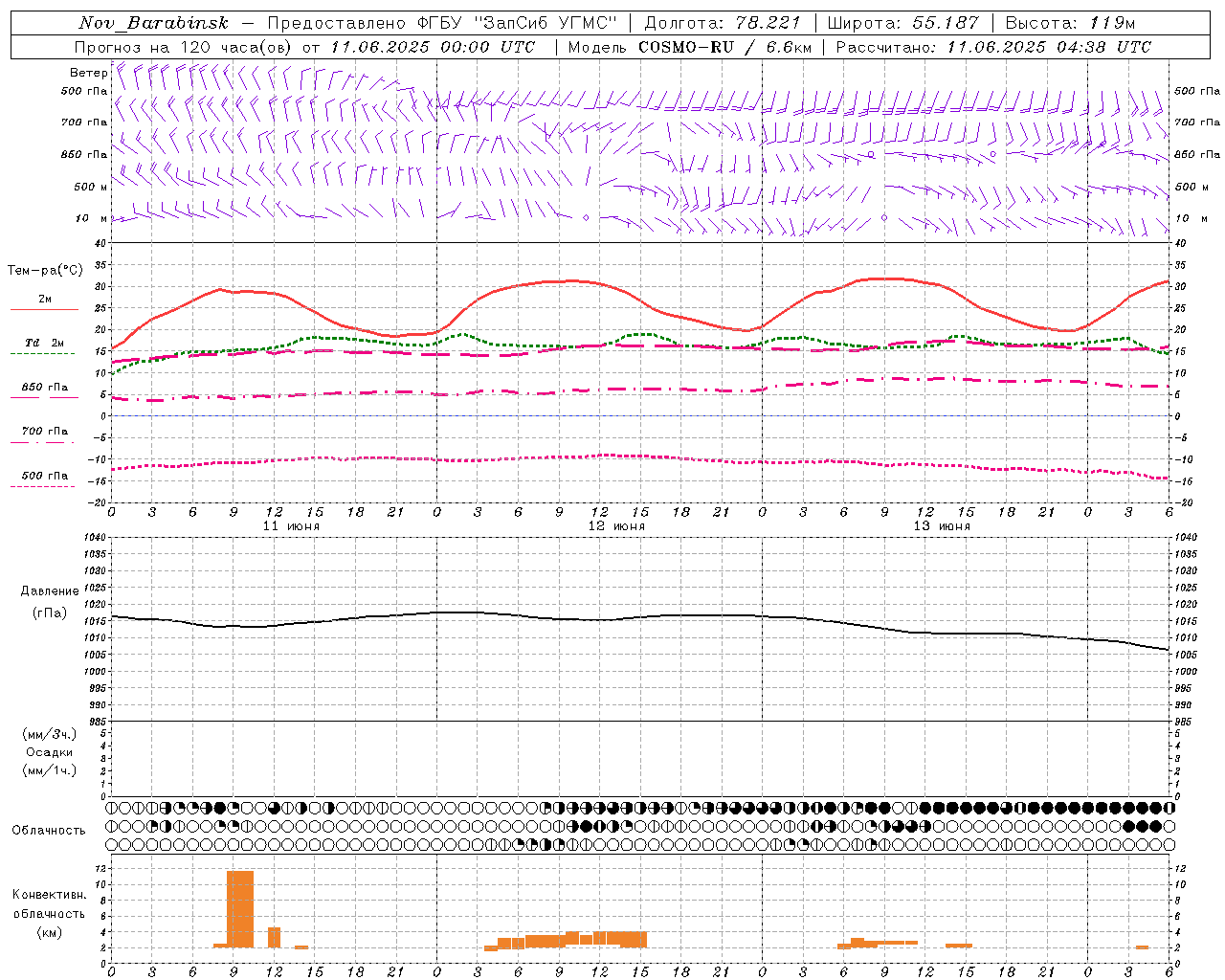Click the 'Высота: 119м' elevation value
The image size is (1225, 980).
coord(1072,23)
